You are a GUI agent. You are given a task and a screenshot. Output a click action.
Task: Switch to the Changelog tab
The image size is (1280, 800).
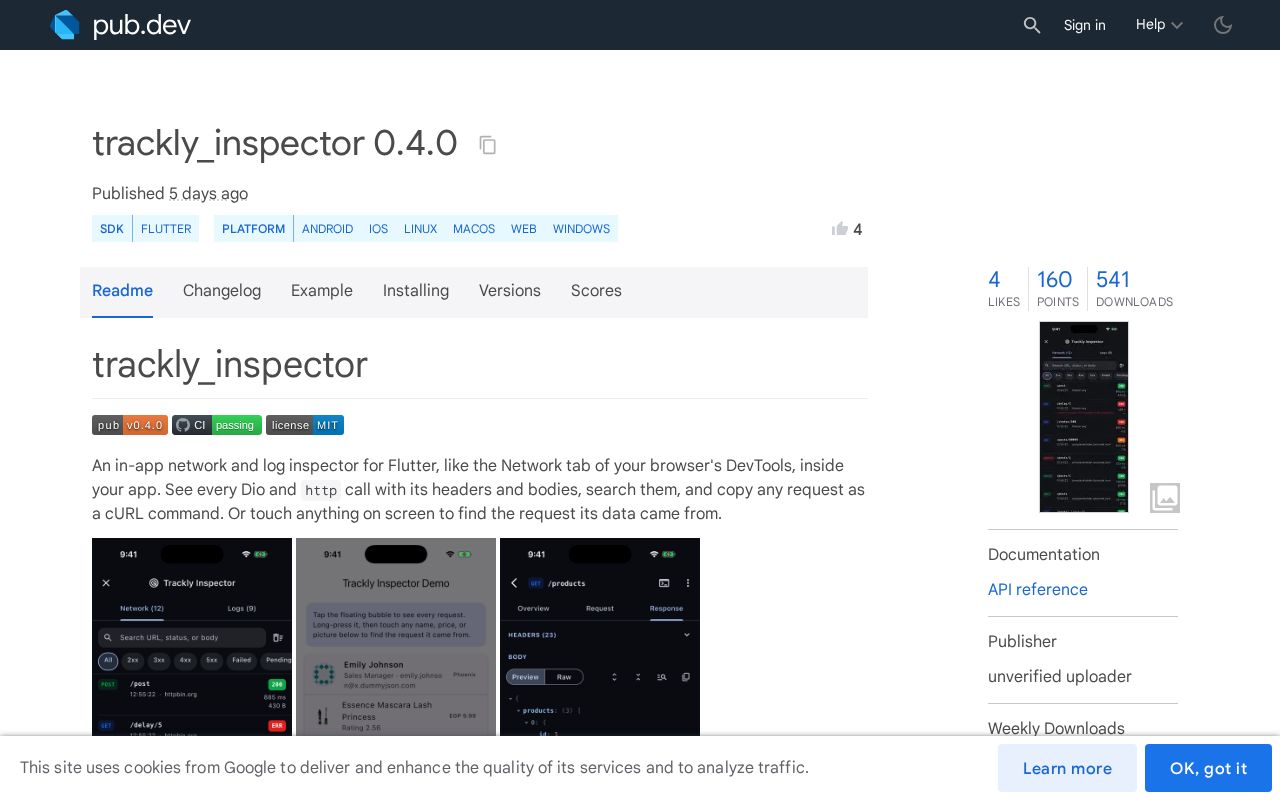click(x=222, y=291)
